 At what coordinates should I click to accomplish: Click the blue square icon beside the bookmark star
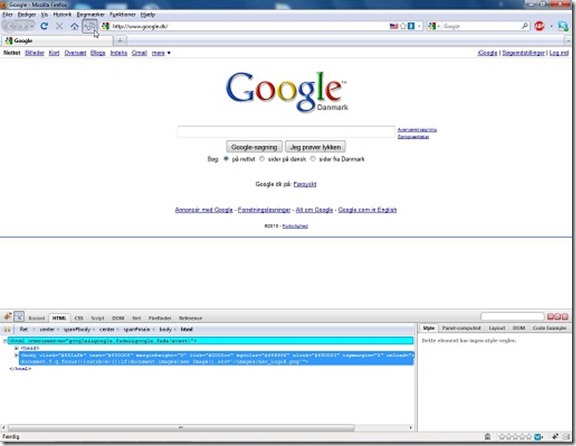pos(411,26)
